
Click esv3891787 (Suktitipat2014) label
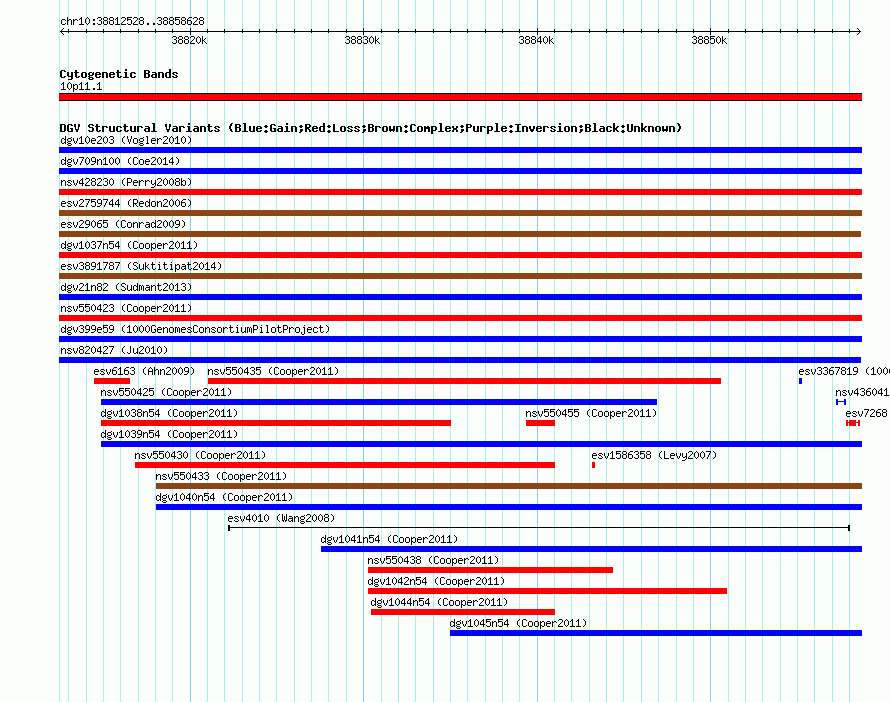[x=141, y=266]
